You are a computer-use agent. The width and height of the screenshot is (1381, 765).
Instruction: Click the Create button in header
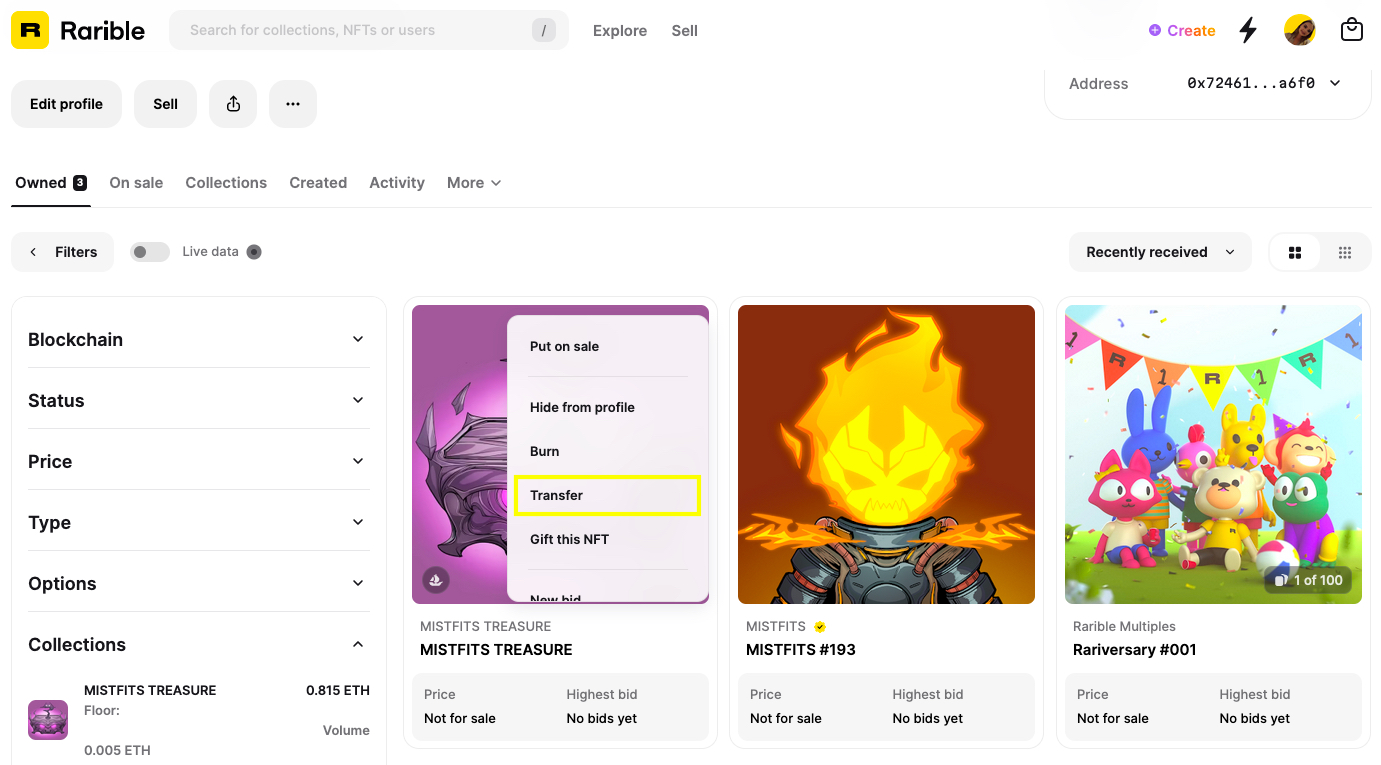tap(1182, 31)
